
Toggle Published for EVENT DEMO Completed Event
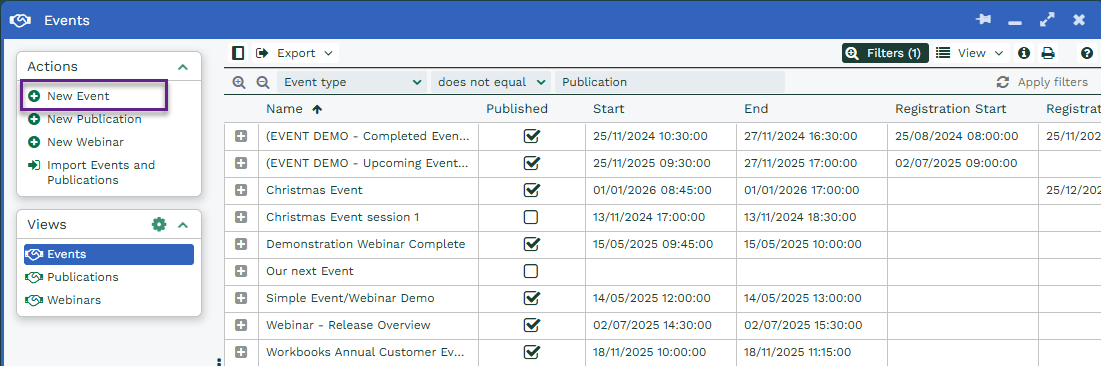pos(532,136)
